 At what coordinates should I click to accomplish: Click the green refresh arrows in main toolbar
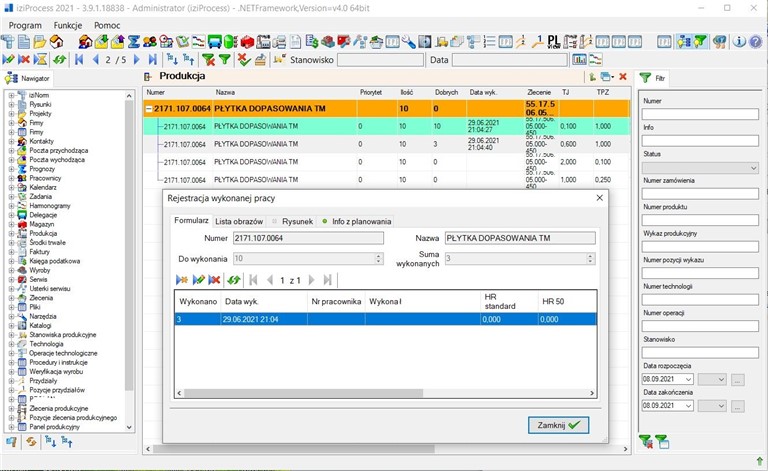59,60
